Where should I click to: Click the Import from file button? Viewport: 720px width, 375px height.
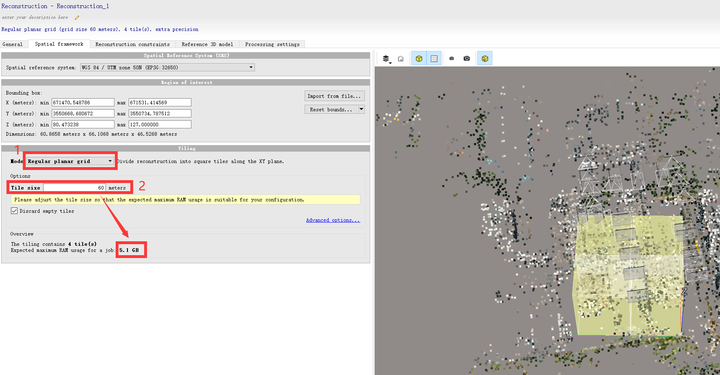[x=334, y=96]
